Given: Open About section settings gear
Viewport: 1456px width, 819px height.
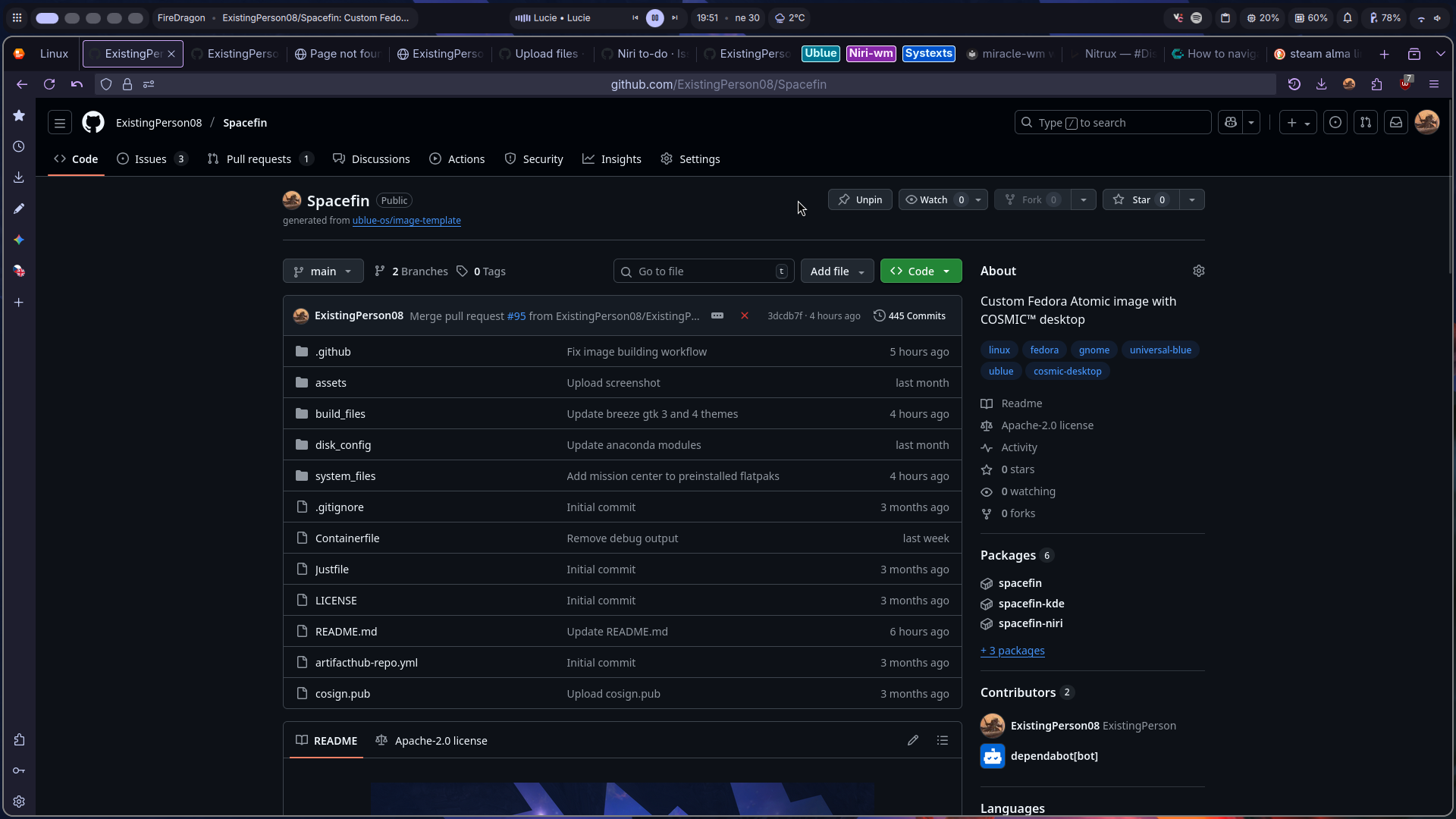Looking at the screenshot, I should [x=1198, y=271].
